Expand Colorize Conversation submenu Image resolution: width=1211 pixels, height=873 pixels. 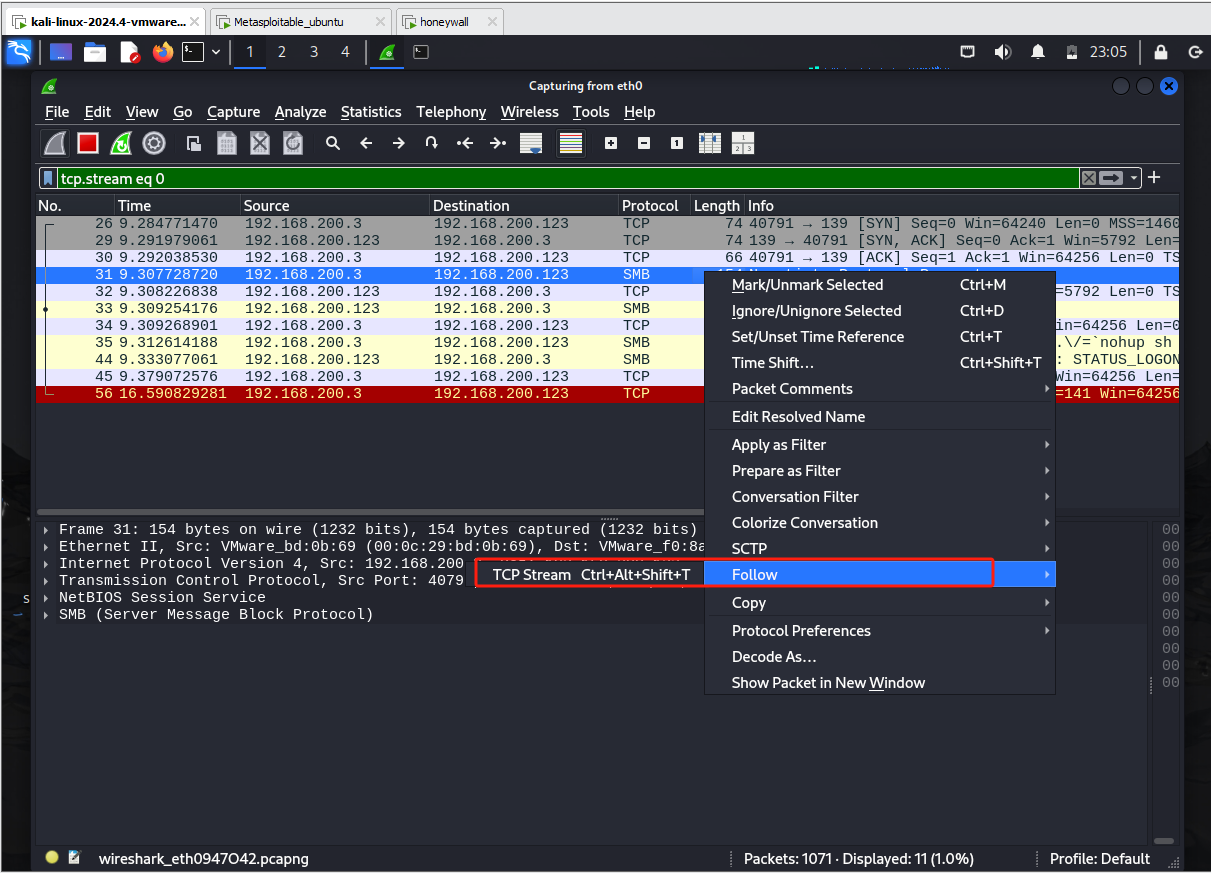pos(880,523)
